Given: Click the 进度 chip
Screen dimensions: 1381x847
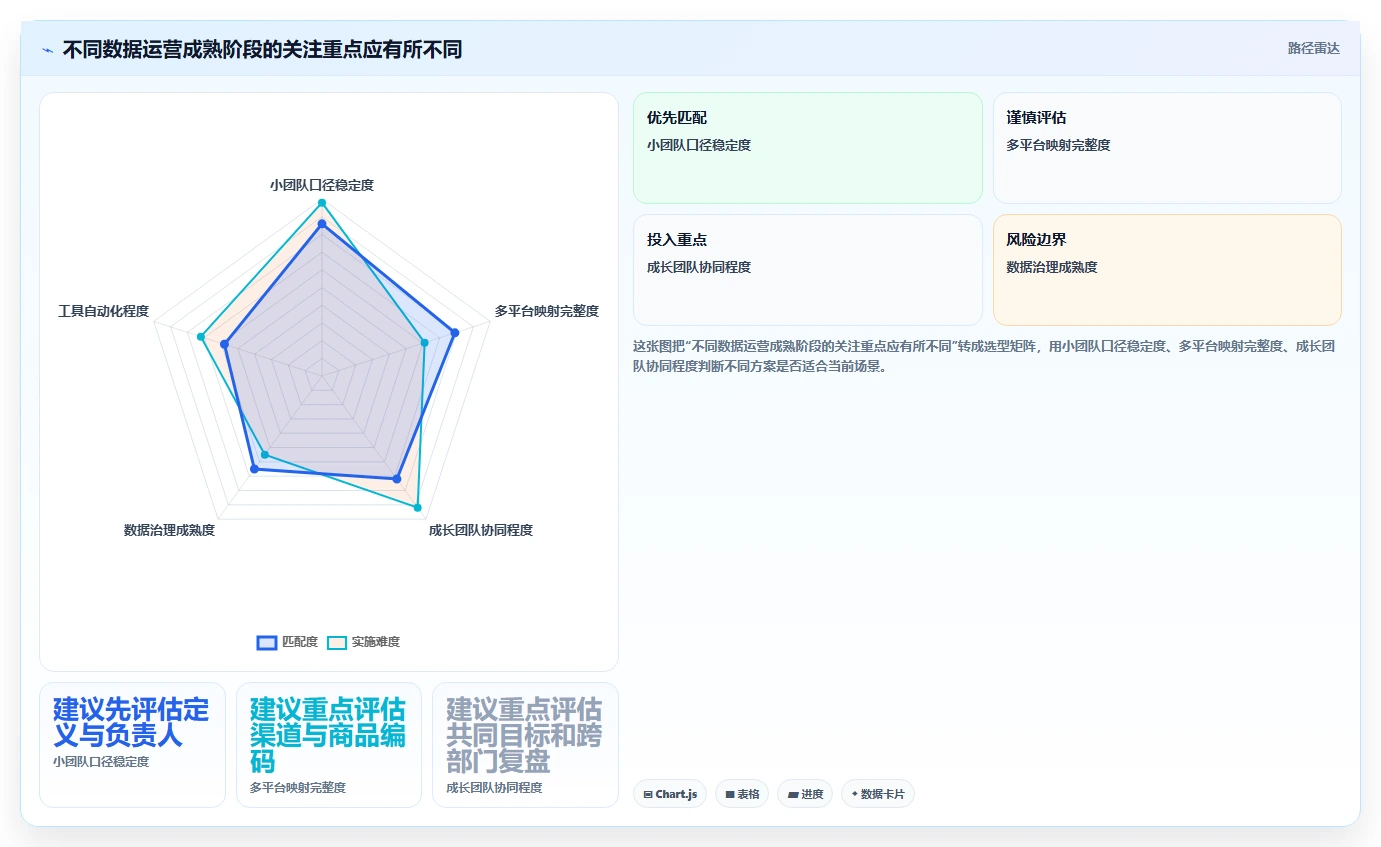Looking at the screenshot, I should (805, 794).
